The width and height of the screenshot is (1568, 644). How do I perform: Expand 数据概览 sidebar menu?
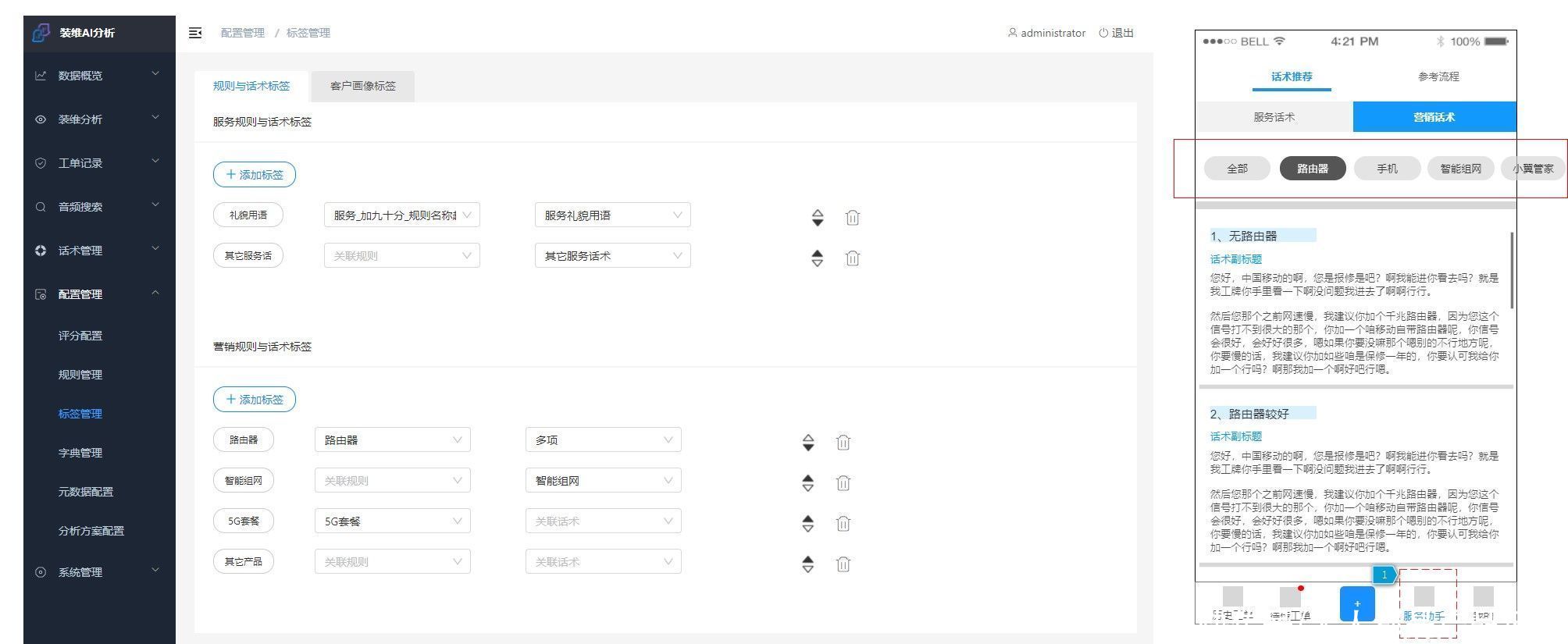coord(100,76)
